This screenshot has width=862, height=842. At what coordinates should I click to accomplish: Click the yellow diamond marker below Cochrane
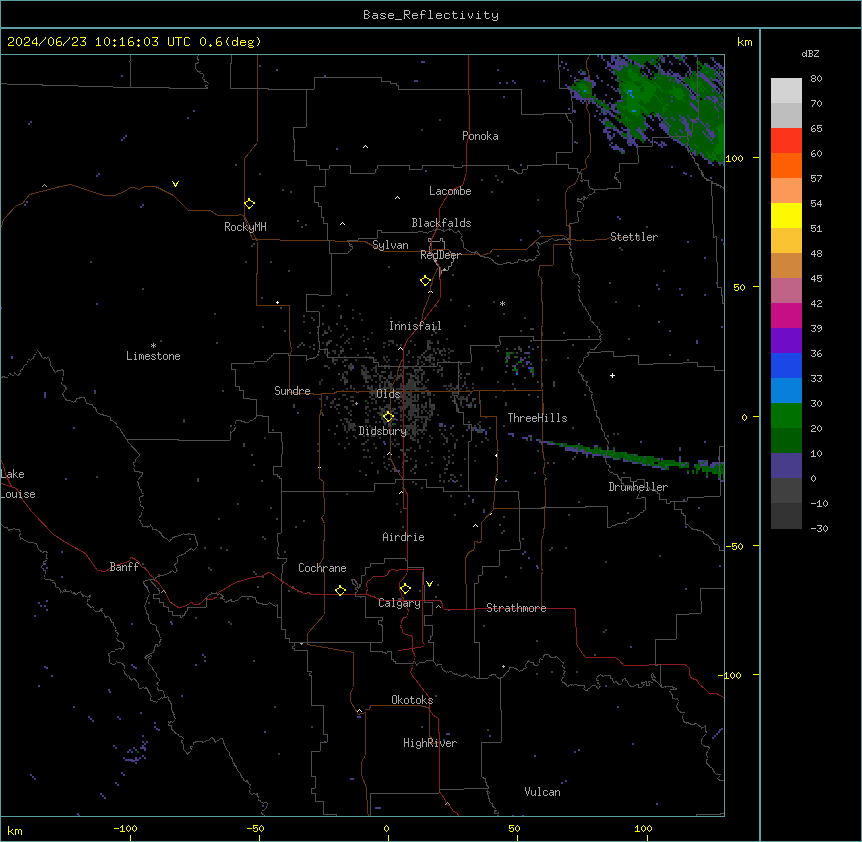pos(341,590)
